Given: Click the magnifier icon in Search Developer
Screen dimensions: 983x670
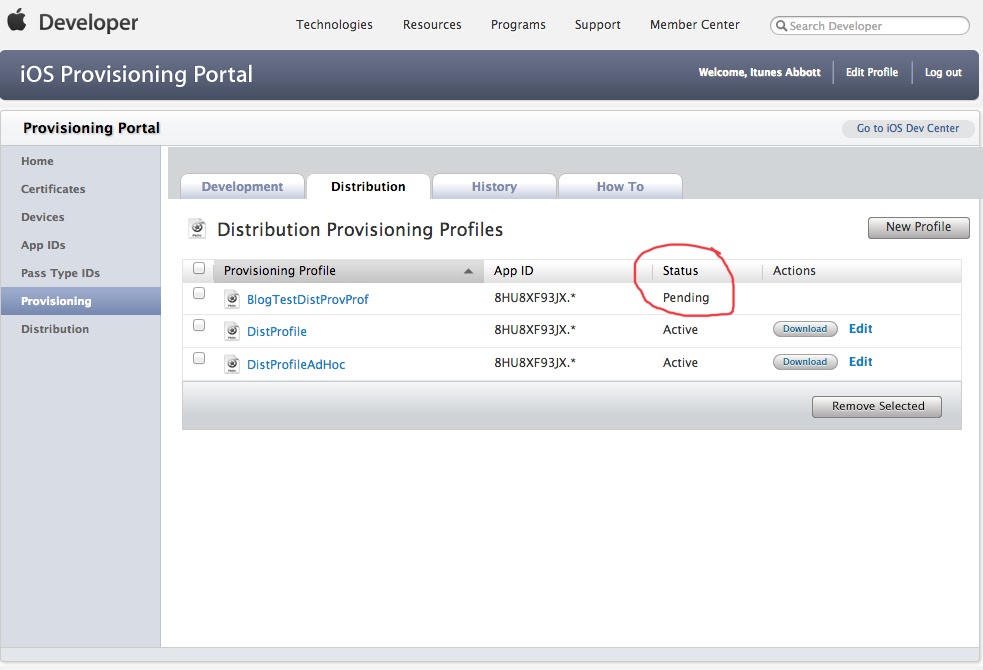Looking at the screenshot, I should click(781, 26).
